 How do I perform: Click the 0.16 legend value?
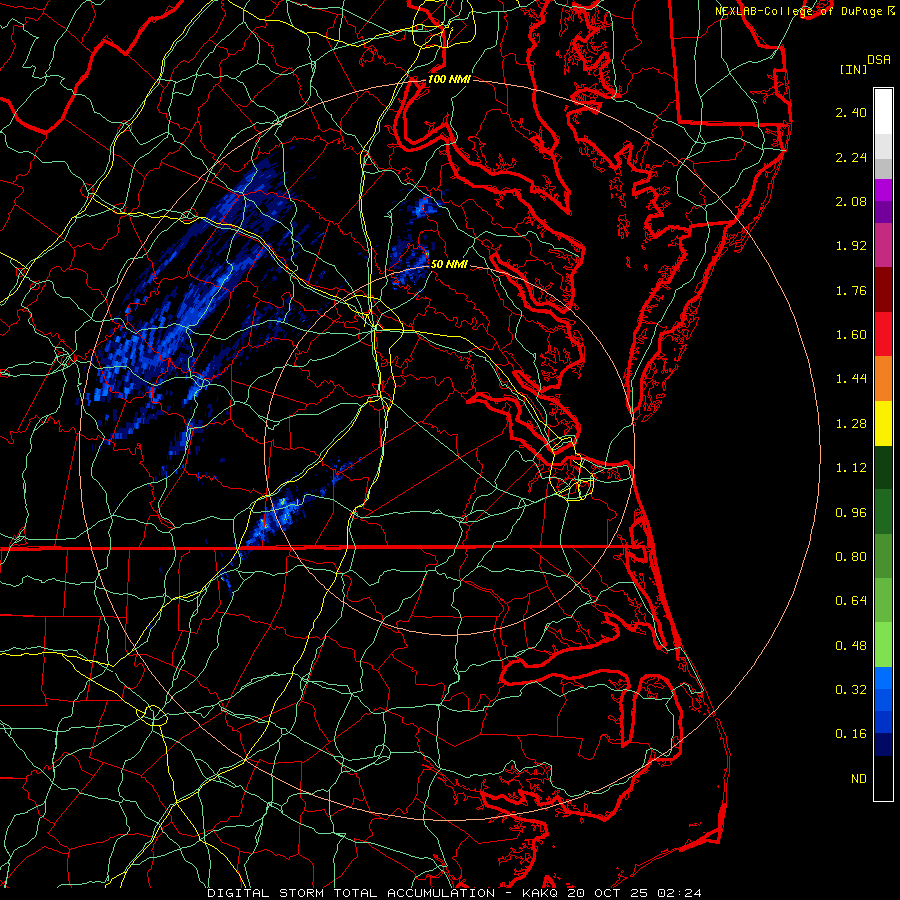point(851,734)
